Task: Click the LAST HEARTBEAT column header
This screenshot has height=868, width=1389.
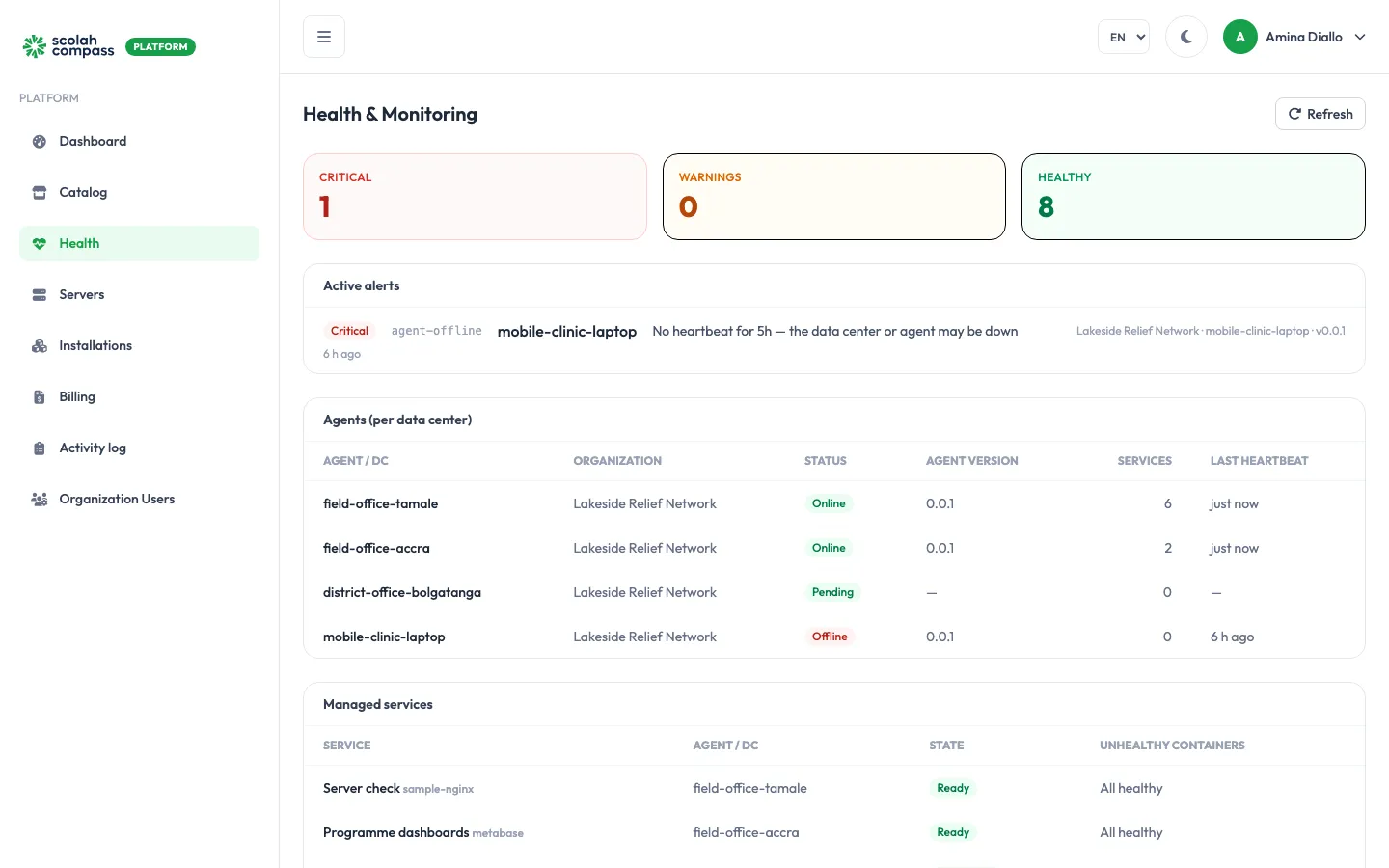Action: point(1259,461)
